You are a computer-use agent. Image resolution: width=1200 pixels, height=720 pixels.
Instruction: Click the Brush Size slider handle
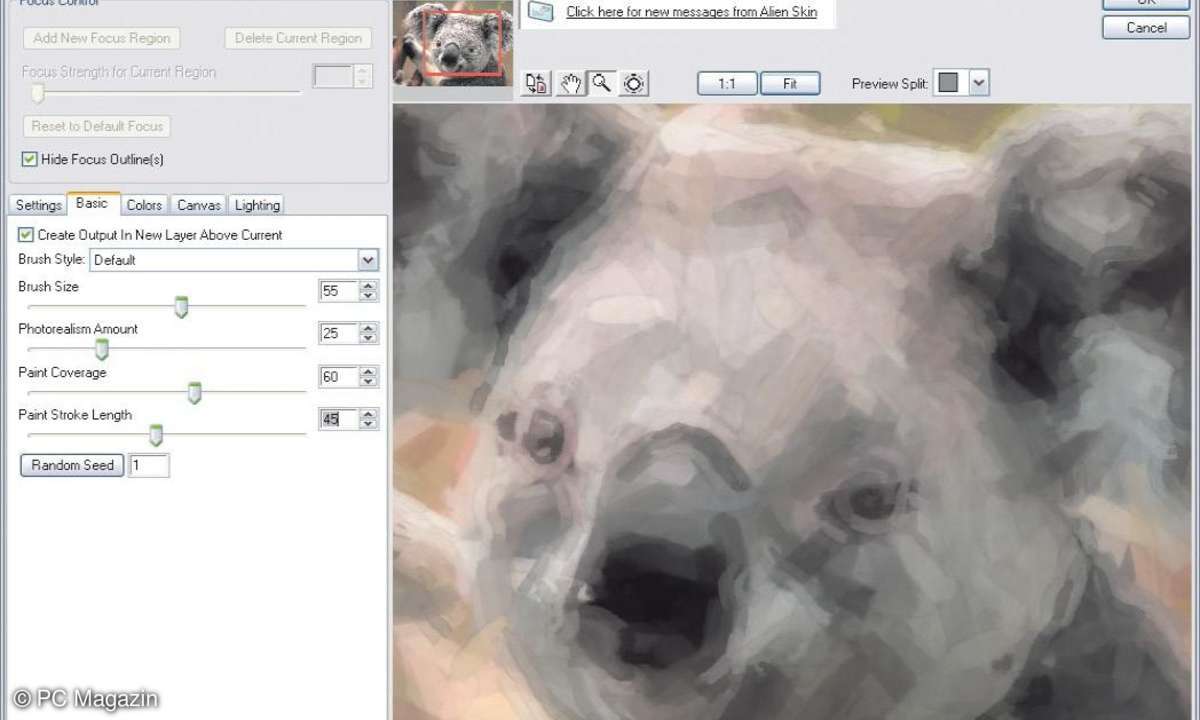(x=181, y=308)
